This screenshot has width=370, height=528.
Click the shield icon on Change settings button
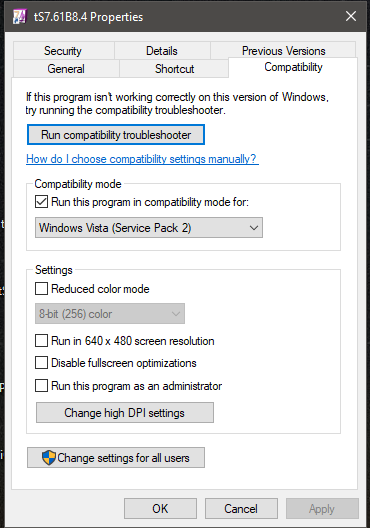[48, 458]
